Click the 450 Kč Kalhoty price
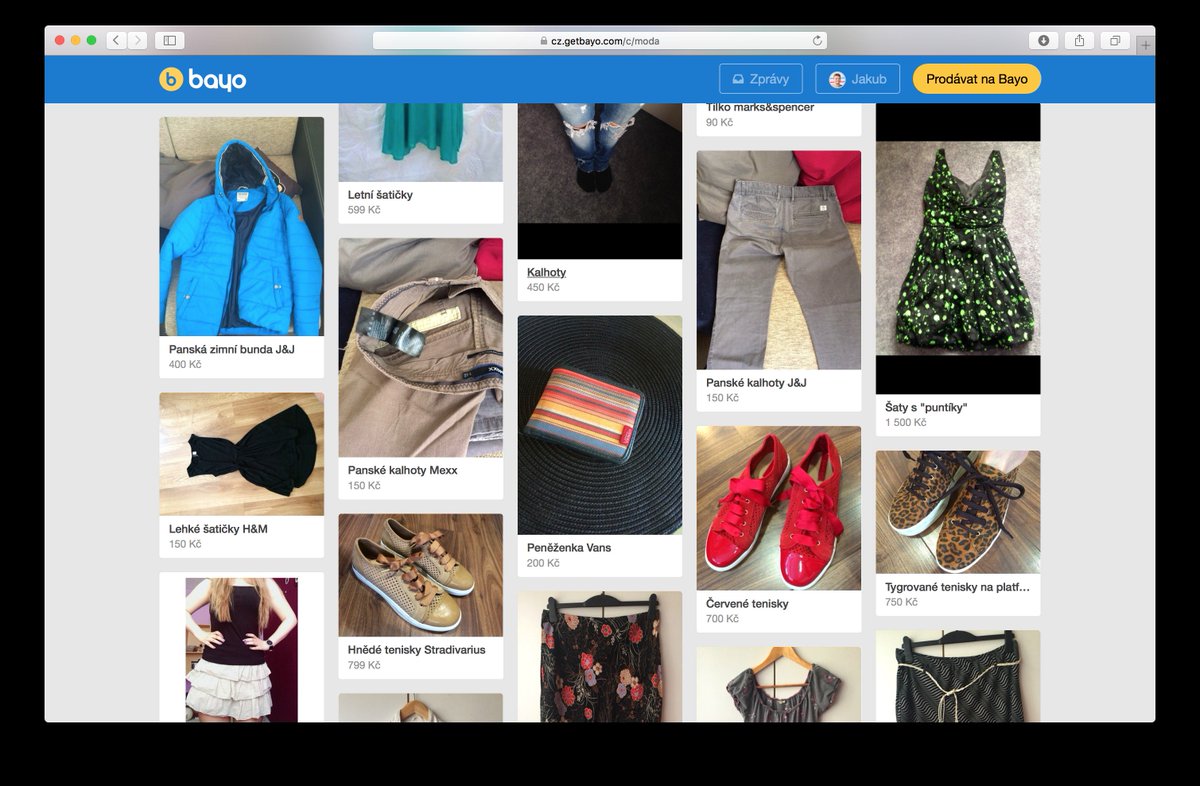 543,287
